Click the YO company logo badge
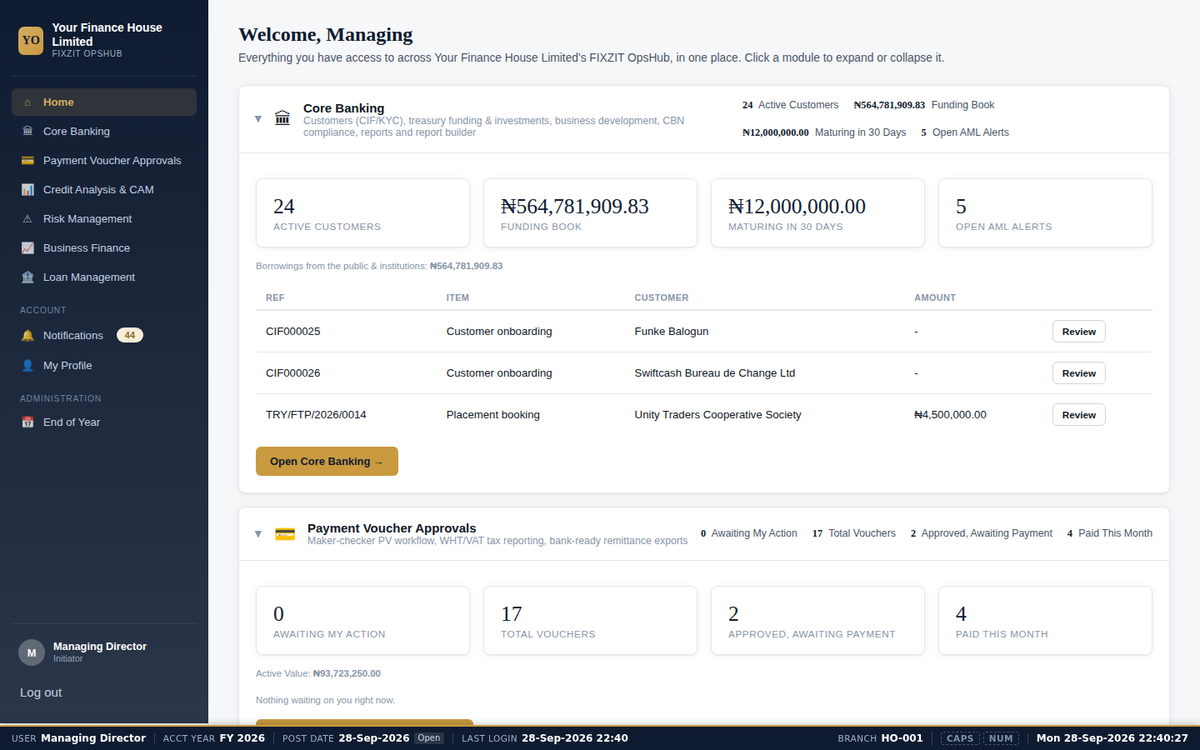Image resolution: width=1200 pixels, height=750 pixels. tap(31, 41)
